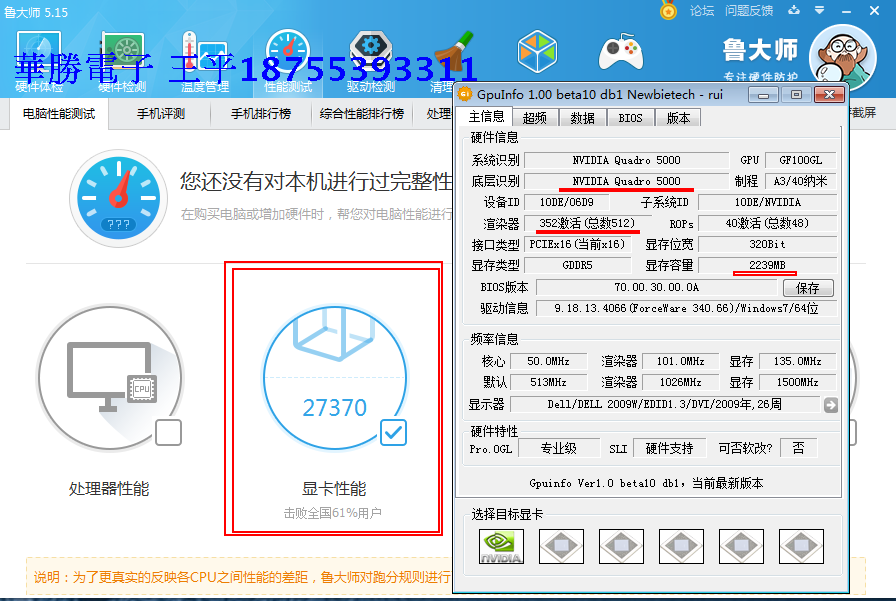Click the 核心 frequency field 50.0MHz
This screenshot has width=896, height=601.
[549, 362]
